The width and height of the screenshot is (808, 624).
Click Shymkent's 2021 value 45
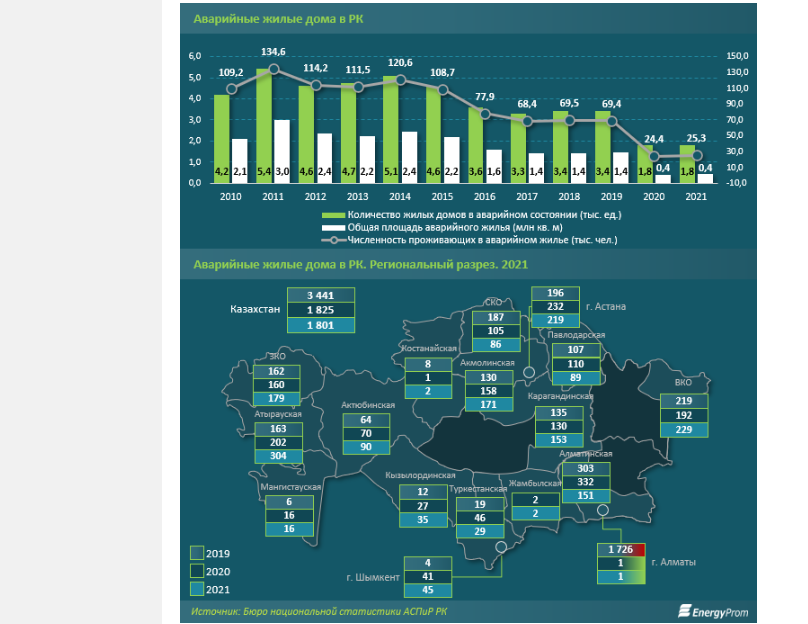click(x=428, y=590)
